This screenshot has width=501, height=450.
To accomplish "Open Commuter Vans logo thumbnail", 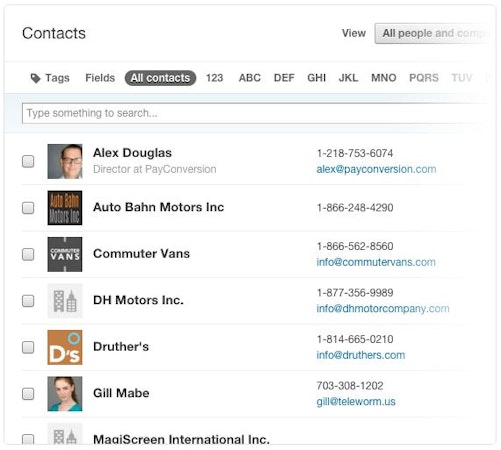I will [65, 254].
